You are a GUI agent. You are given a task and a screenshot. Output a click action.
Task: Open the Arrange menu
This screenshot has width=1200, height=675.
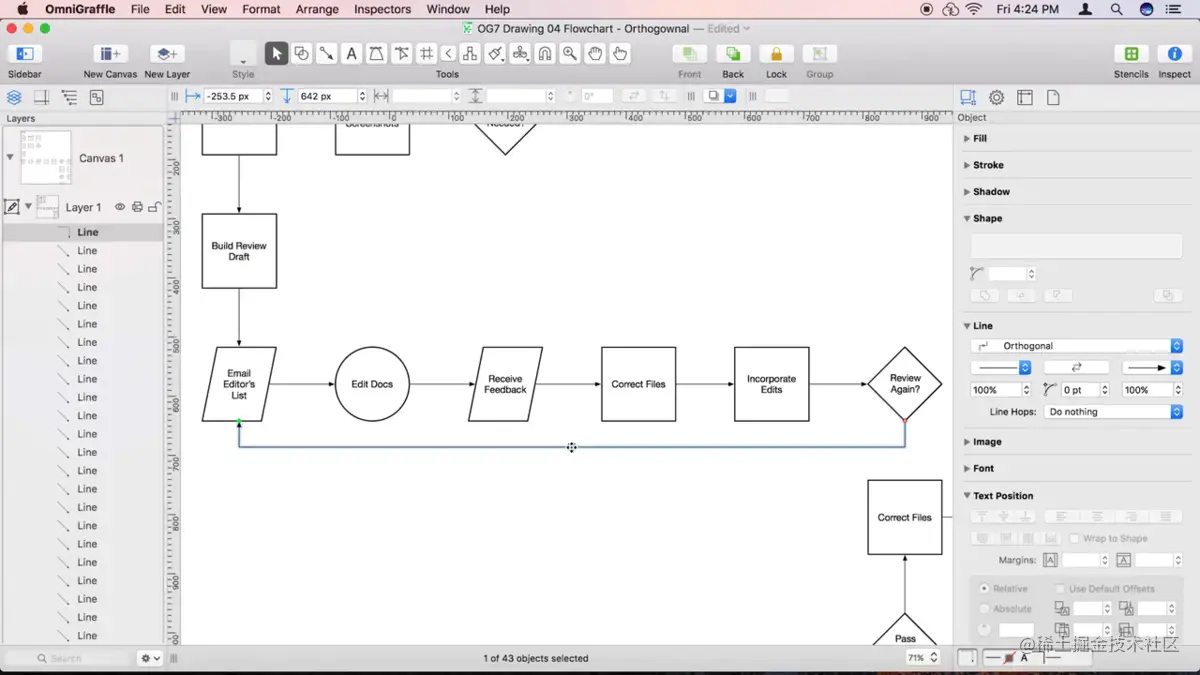[x=317, y=9]
